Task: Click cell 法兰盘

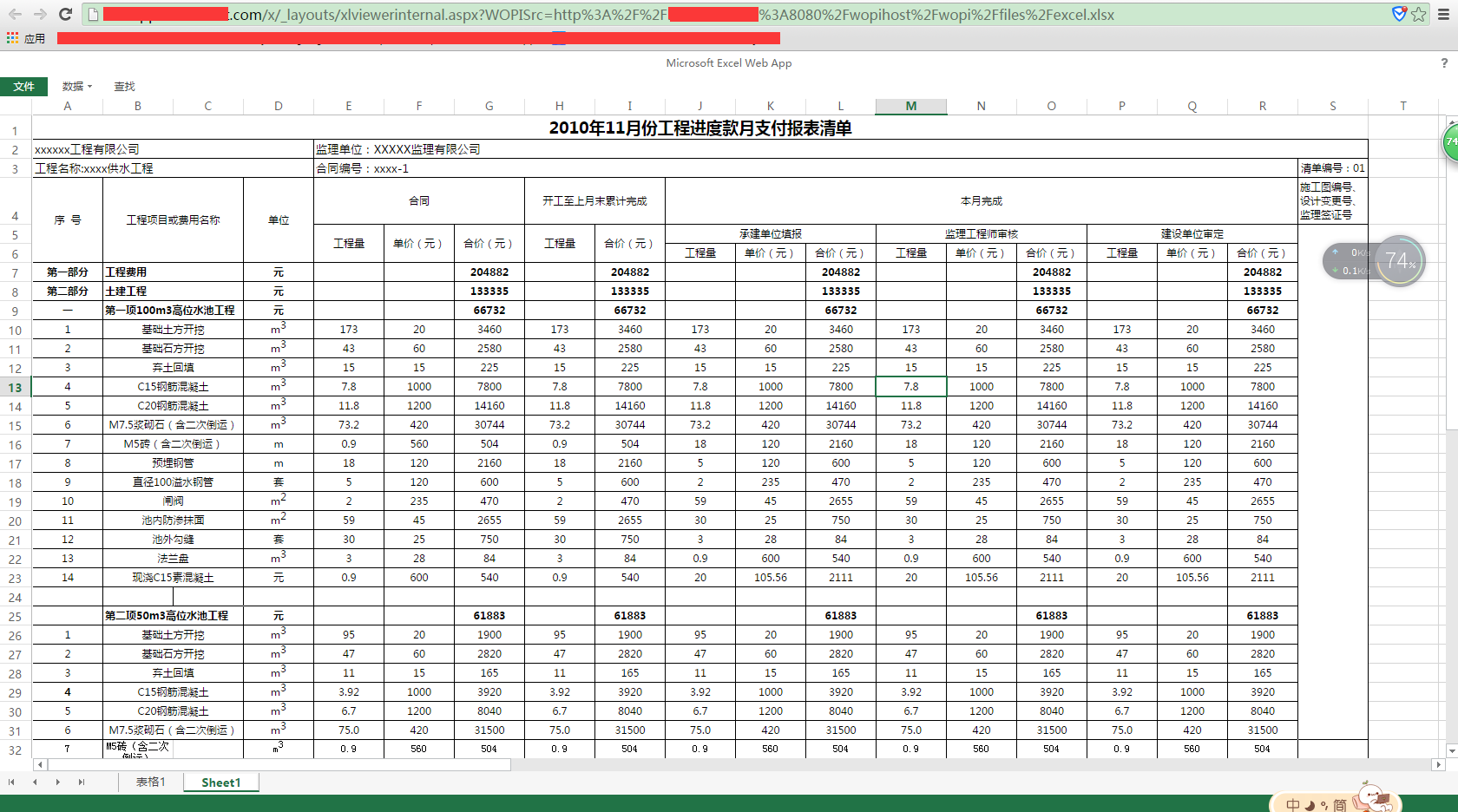Action: point(173,559)
